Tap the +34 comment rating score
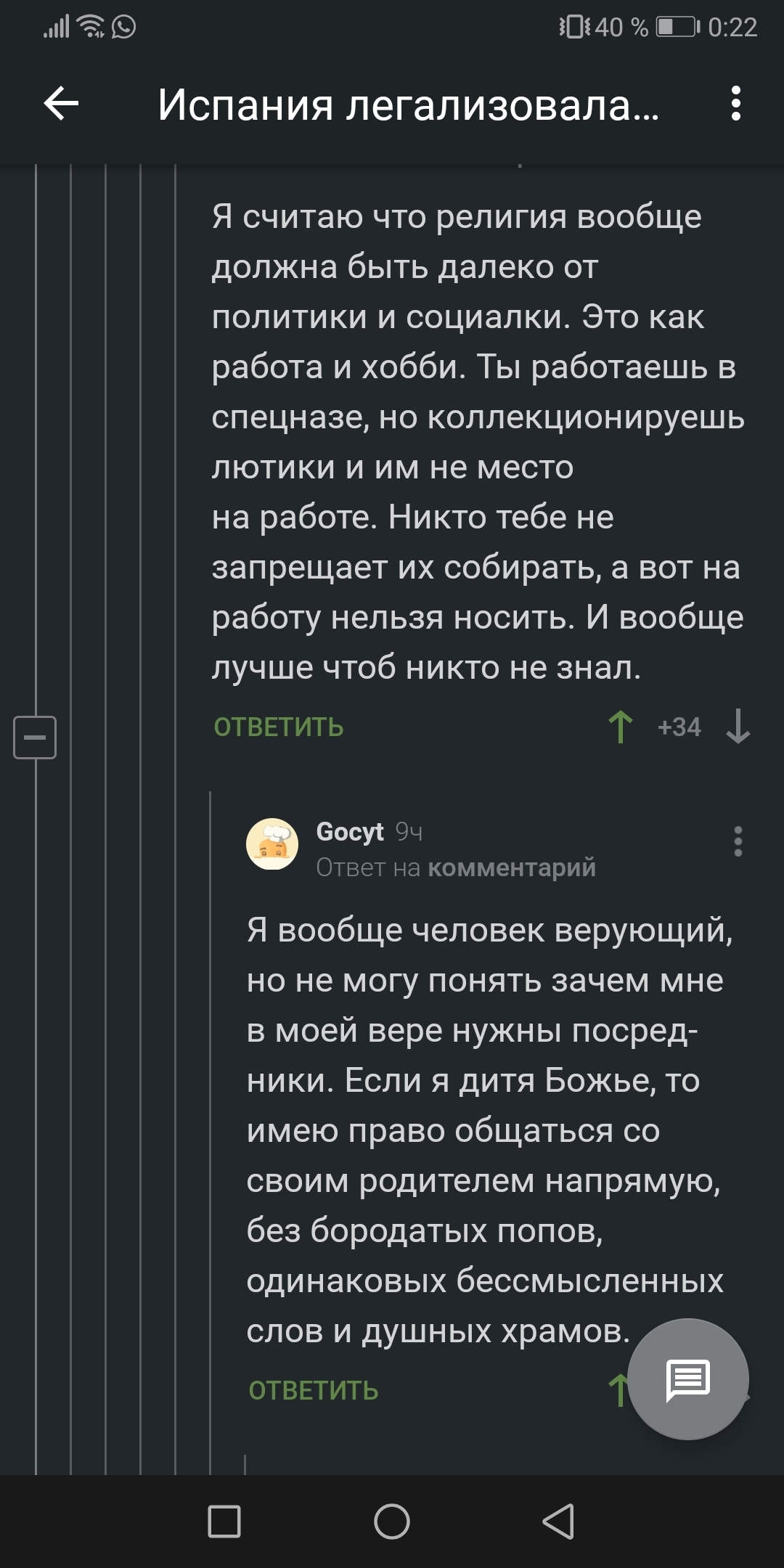Screen dimensions: 784x1568 point(679,727)
